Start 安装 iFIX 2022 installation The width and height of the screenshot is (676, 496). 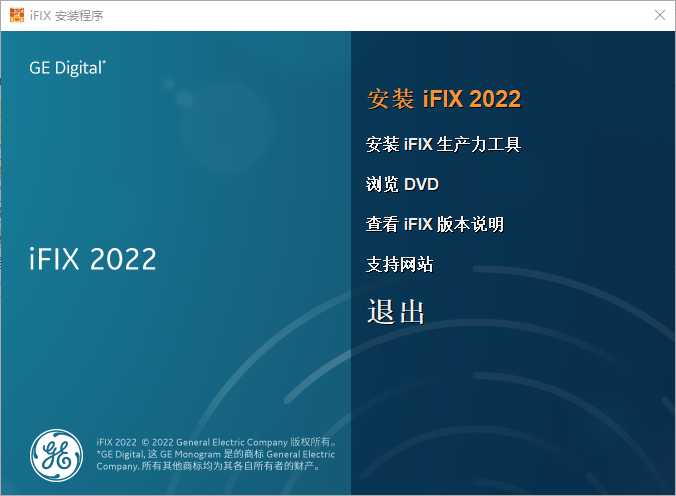pos(444,99)
